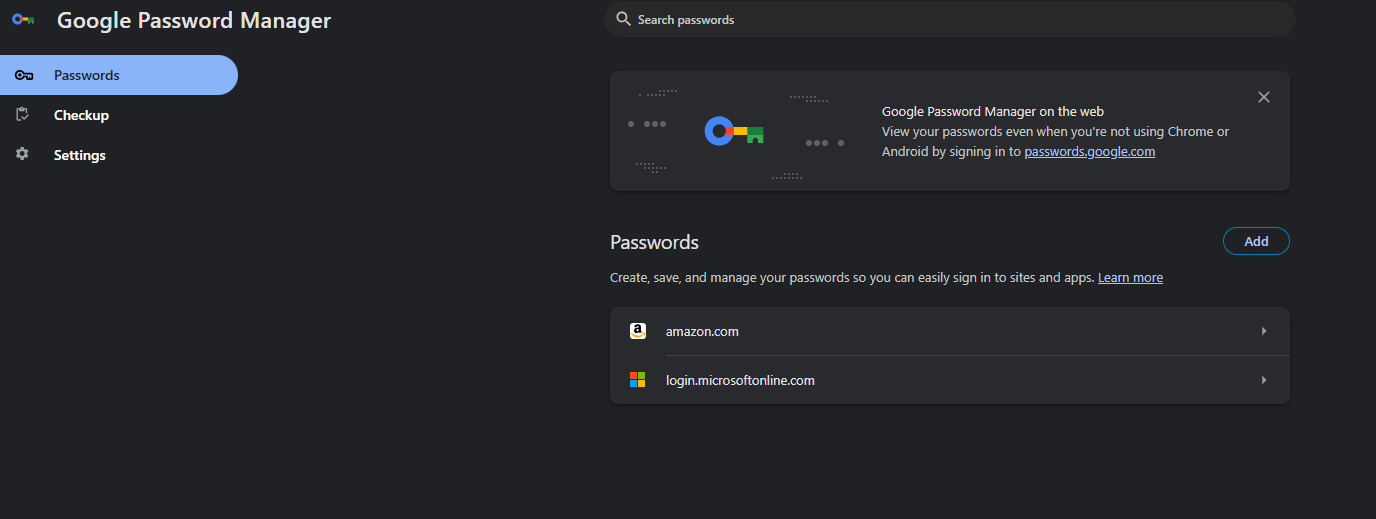Open Settings in the sidebar
This screenshot has width=1376, height=519.
click(x=80, y=155)
